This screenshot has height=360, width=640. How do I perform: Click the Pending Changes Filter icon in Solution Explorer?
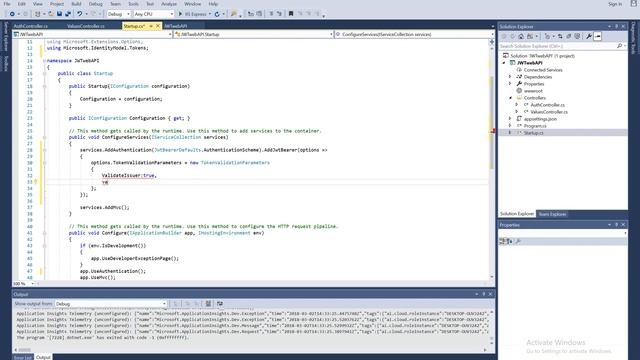(x=547, y=36)
